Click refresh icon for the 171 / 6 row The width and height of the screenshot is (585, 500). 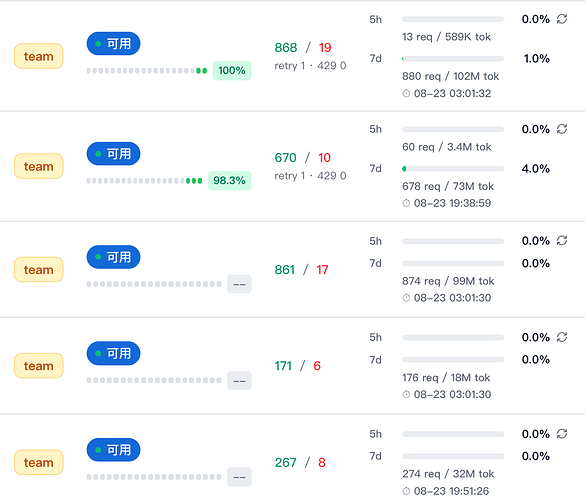click(x=562, y=337)
